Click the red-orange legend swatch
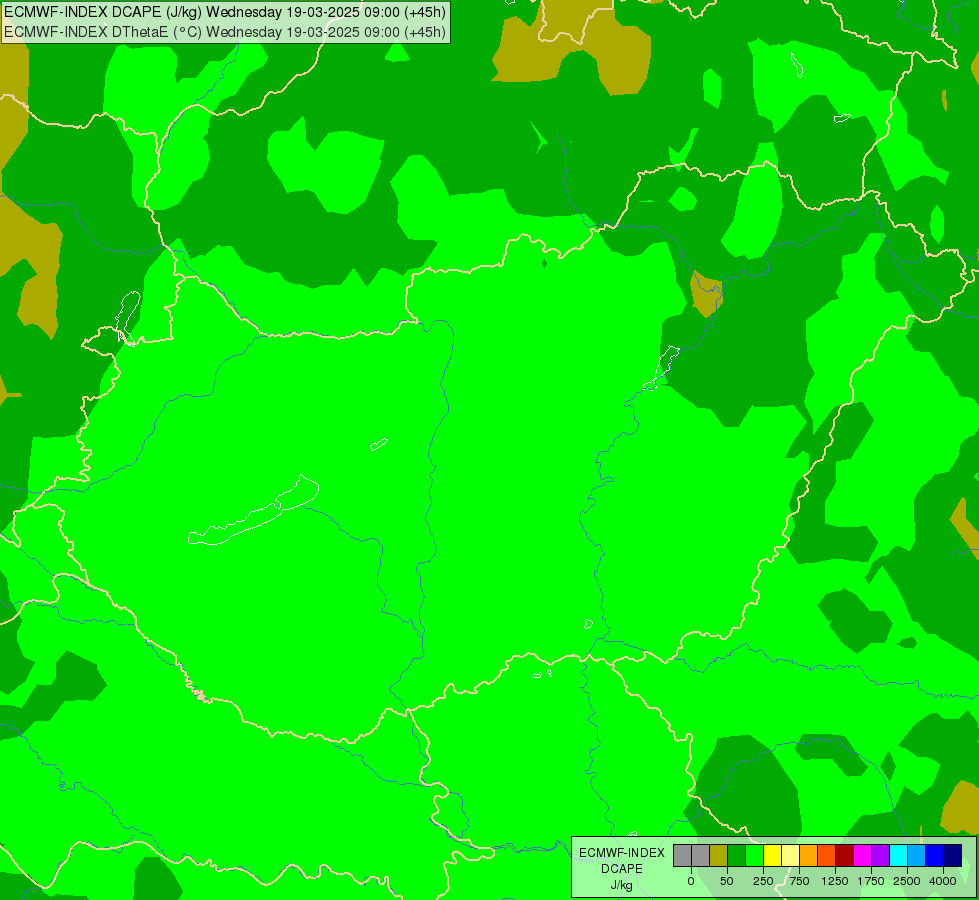The height and width of the screenshot is (900, 979). click(827, 855)
